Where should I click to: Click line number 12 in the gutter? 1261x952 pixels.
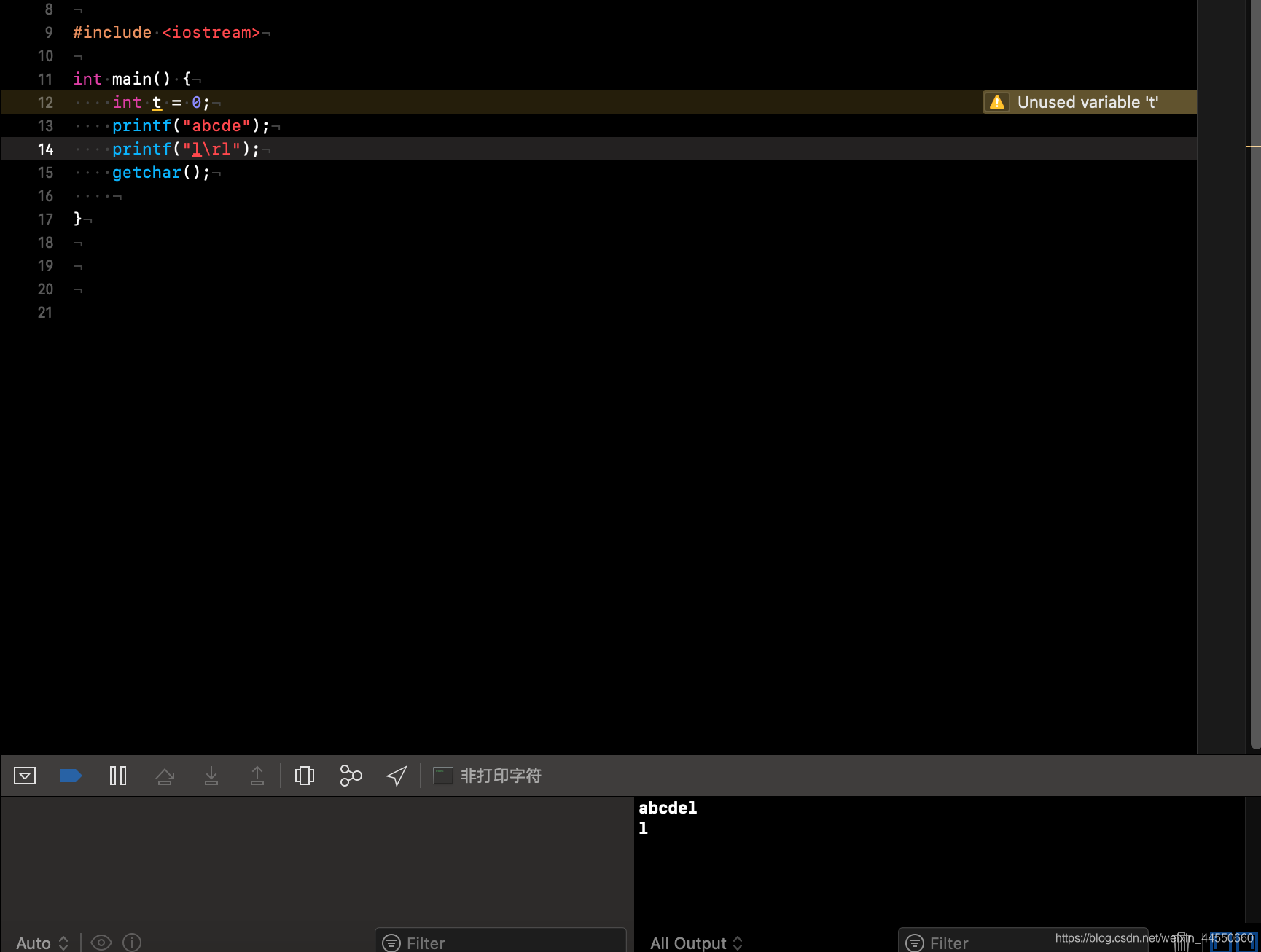(45, 103)
